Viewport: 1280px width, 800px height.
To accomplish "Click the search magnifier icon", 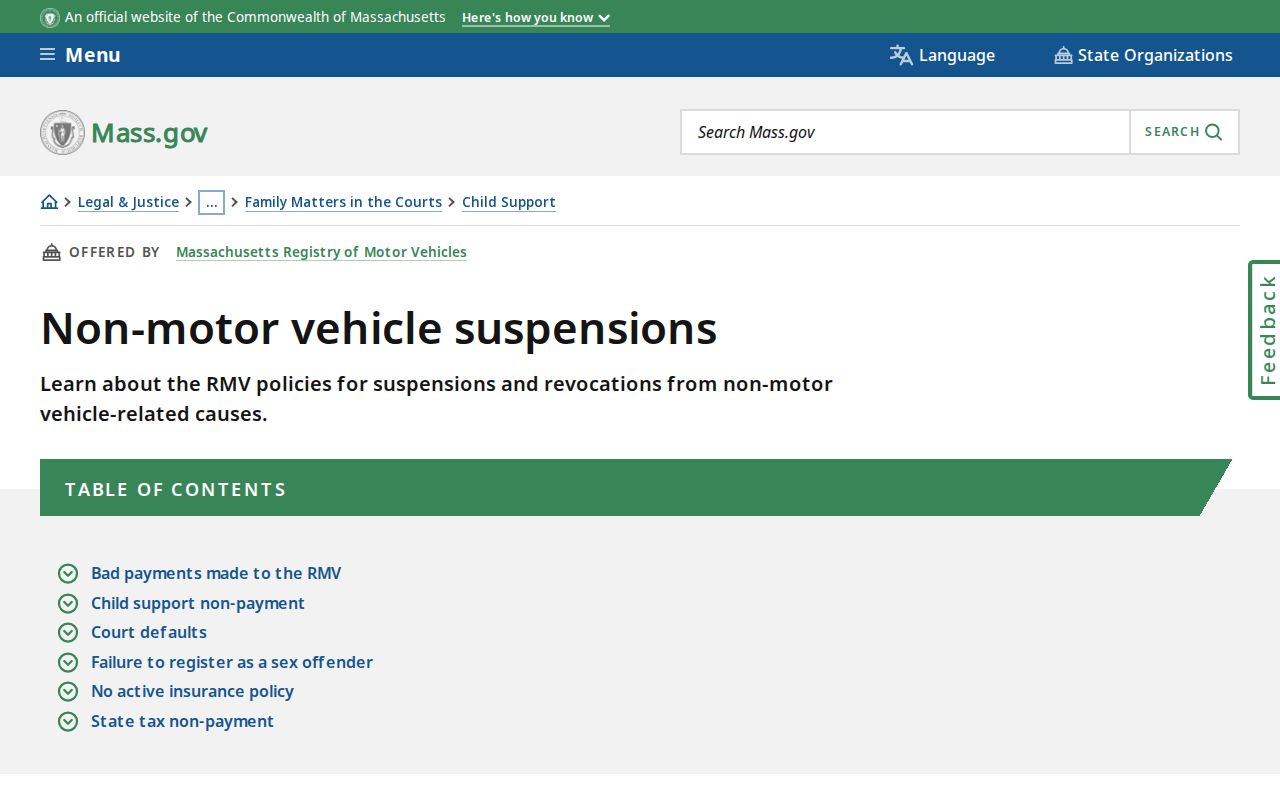I will coord(1214,132).
